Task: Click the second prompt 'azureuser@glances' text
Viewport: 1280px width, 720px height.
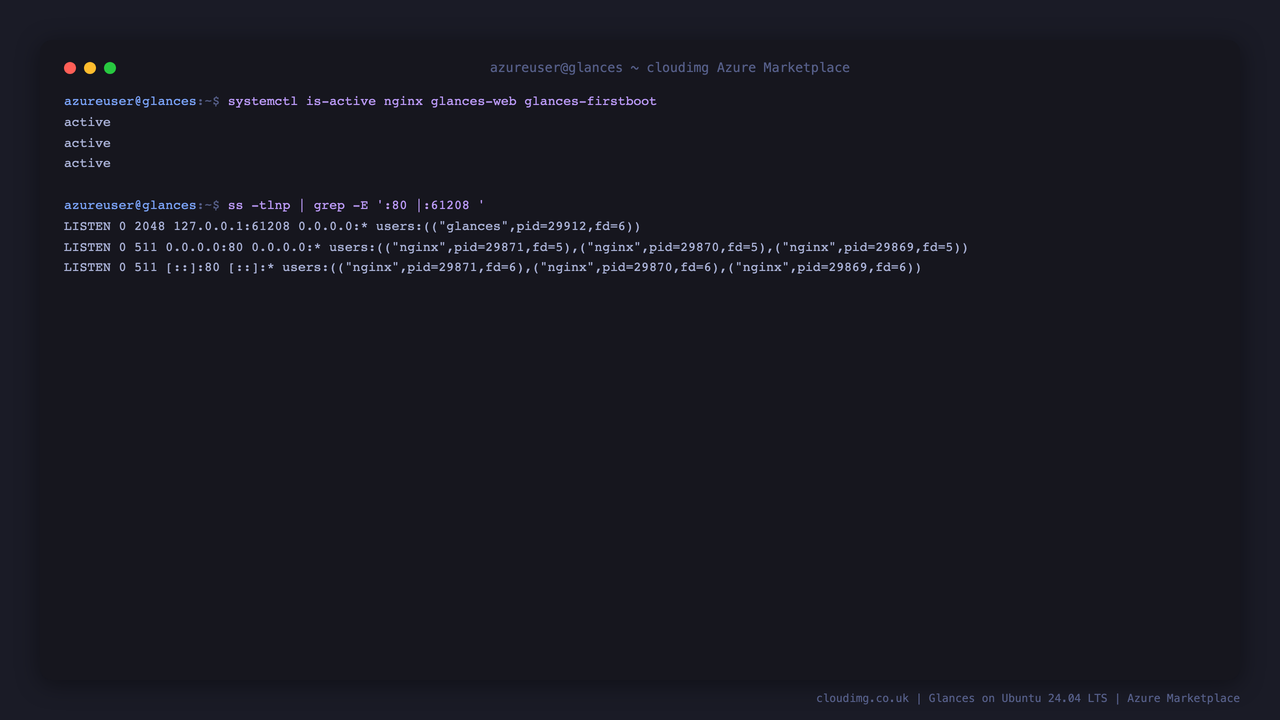Action: point(130,205)
